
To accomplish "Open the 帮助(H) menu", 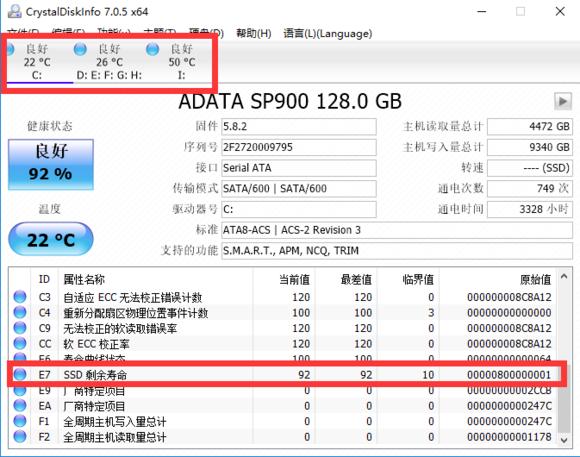I will (254, 33).
